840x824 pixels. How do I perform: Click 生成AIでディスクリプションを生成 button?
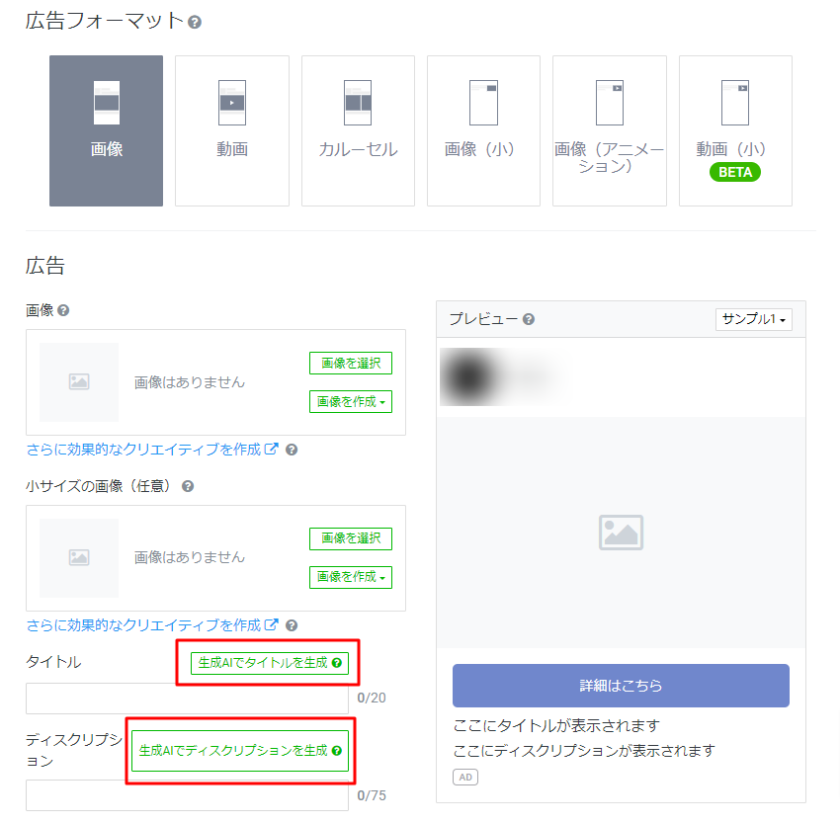(x=240, y=751)
